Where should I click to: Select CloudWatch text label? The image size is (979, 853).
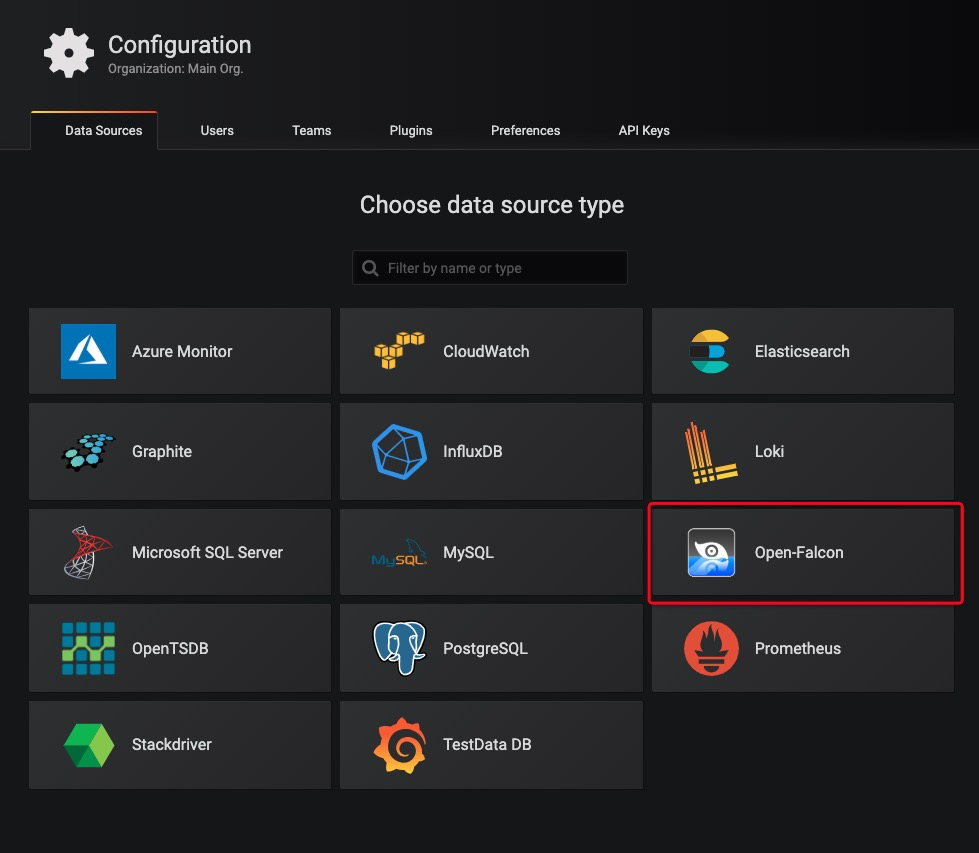[486, 352]
